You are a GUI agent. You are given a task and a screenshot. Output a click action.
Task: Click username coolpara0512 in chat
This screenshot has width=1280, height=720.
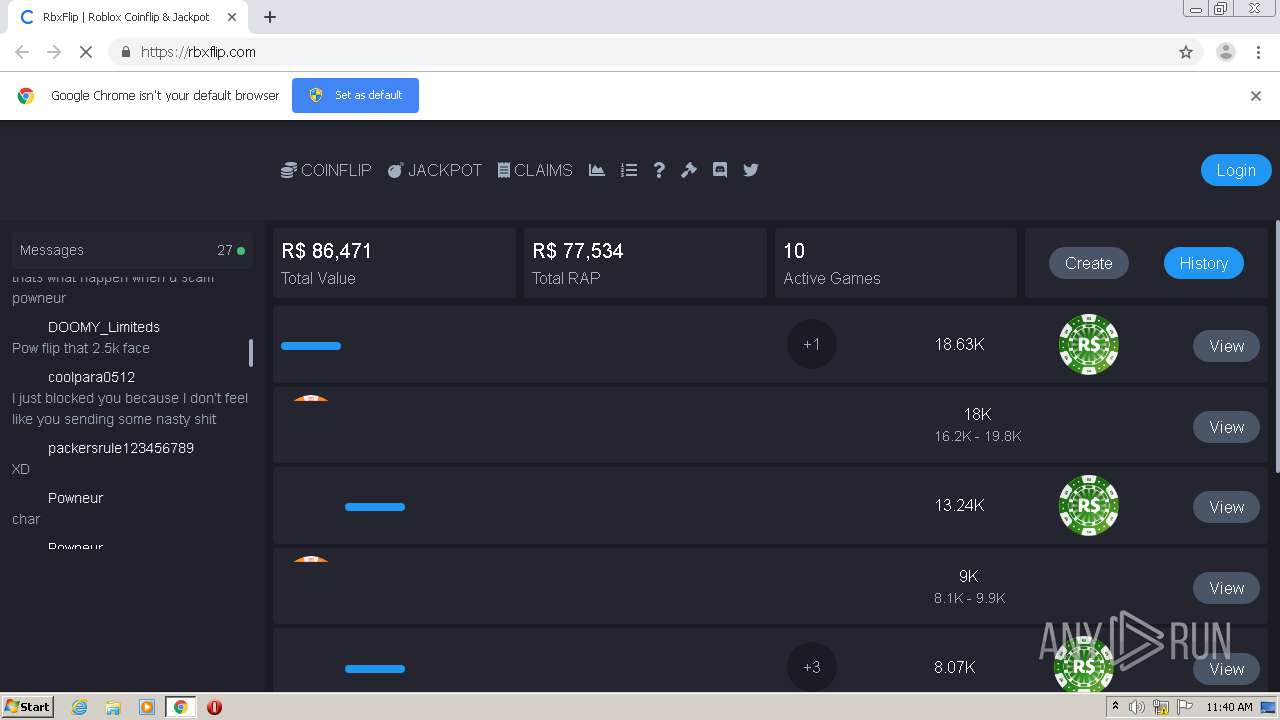coord(91,377)
